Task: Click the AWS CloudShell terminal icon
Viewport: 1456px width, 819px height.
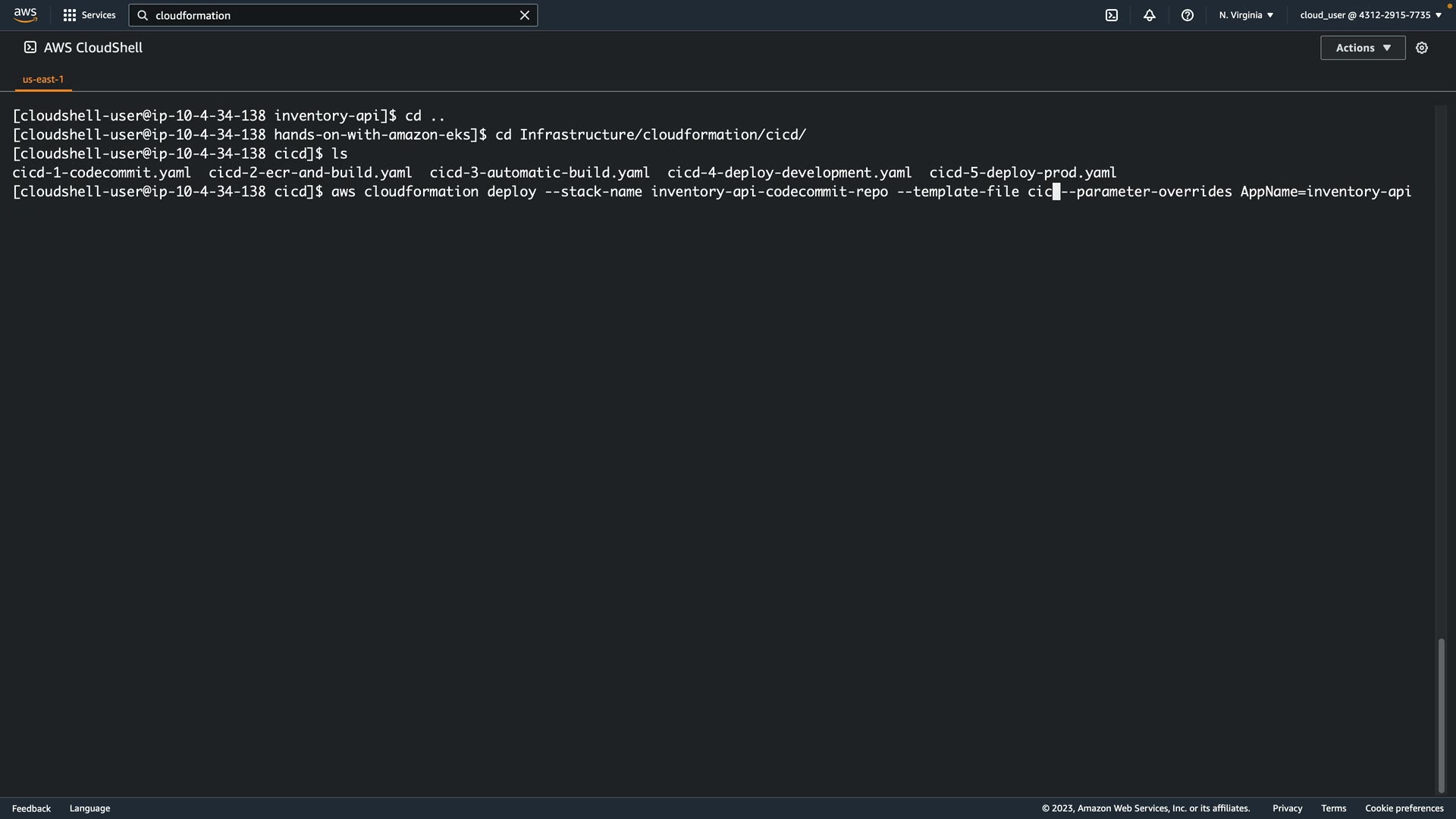Action: [30, 48]
